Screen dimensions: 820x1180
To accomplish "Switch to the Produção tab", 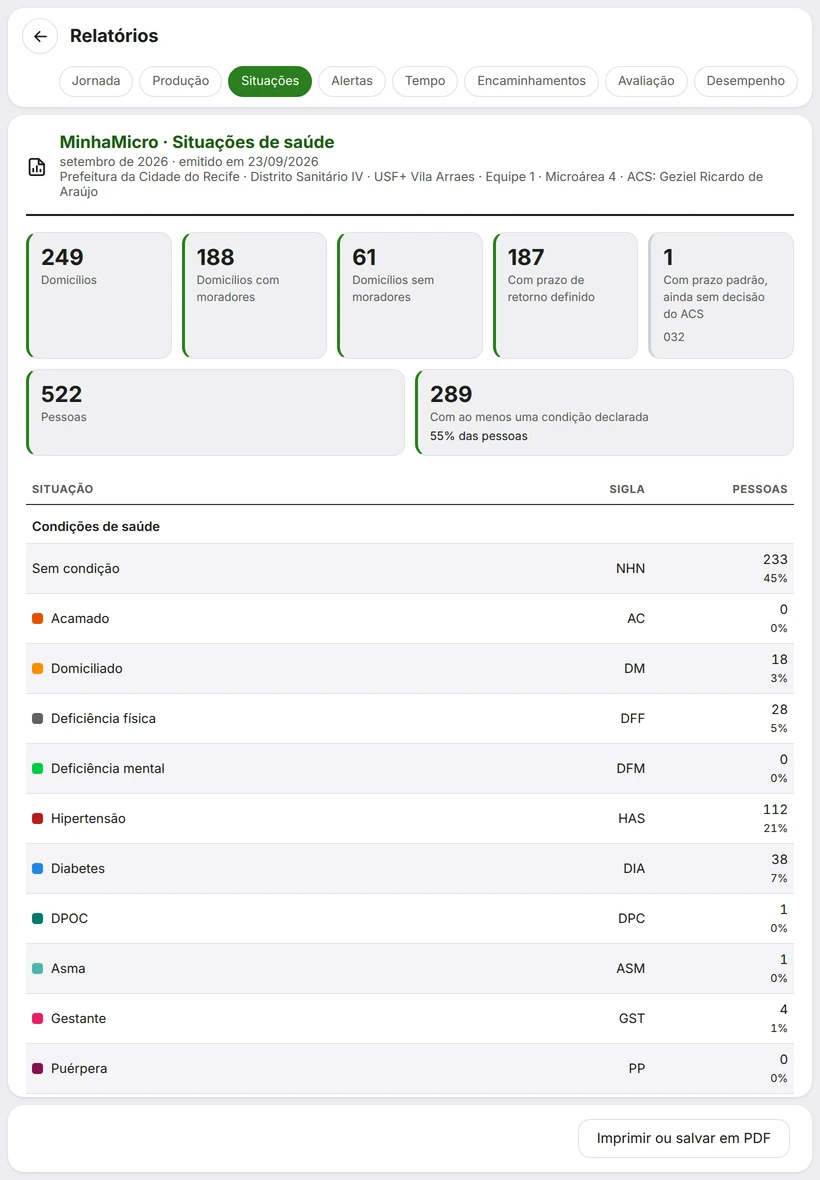I will [x=181, y=81].
